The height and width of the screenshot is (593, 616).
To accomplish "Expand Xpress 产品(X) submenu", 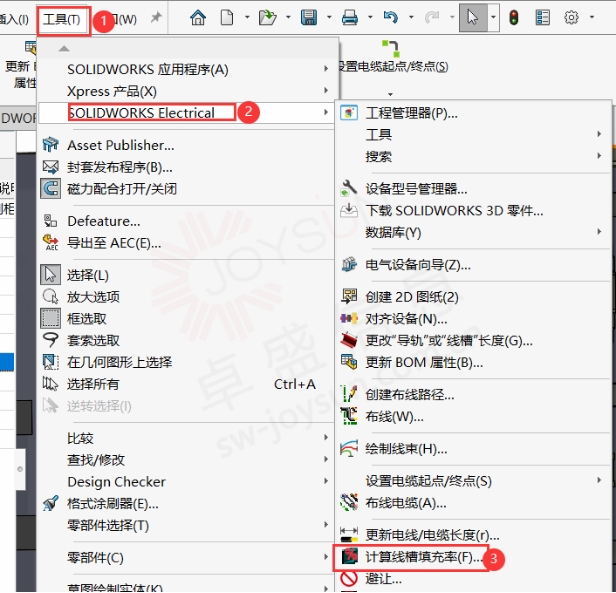I will 185,91.
